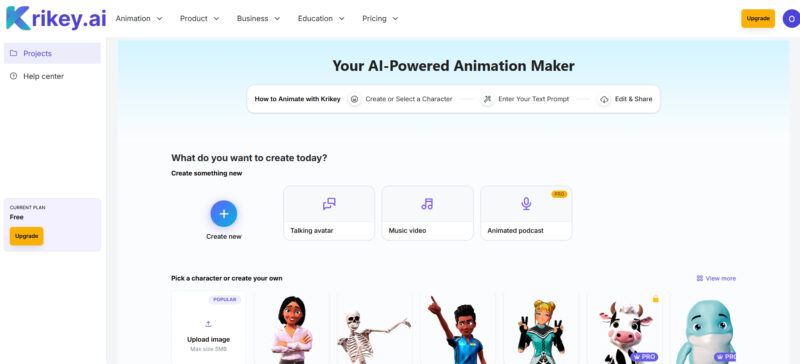Screen dimensions: 800x364
Task: Click the PRO badge on Animated podcast
Action: click(x=559, y=194)
